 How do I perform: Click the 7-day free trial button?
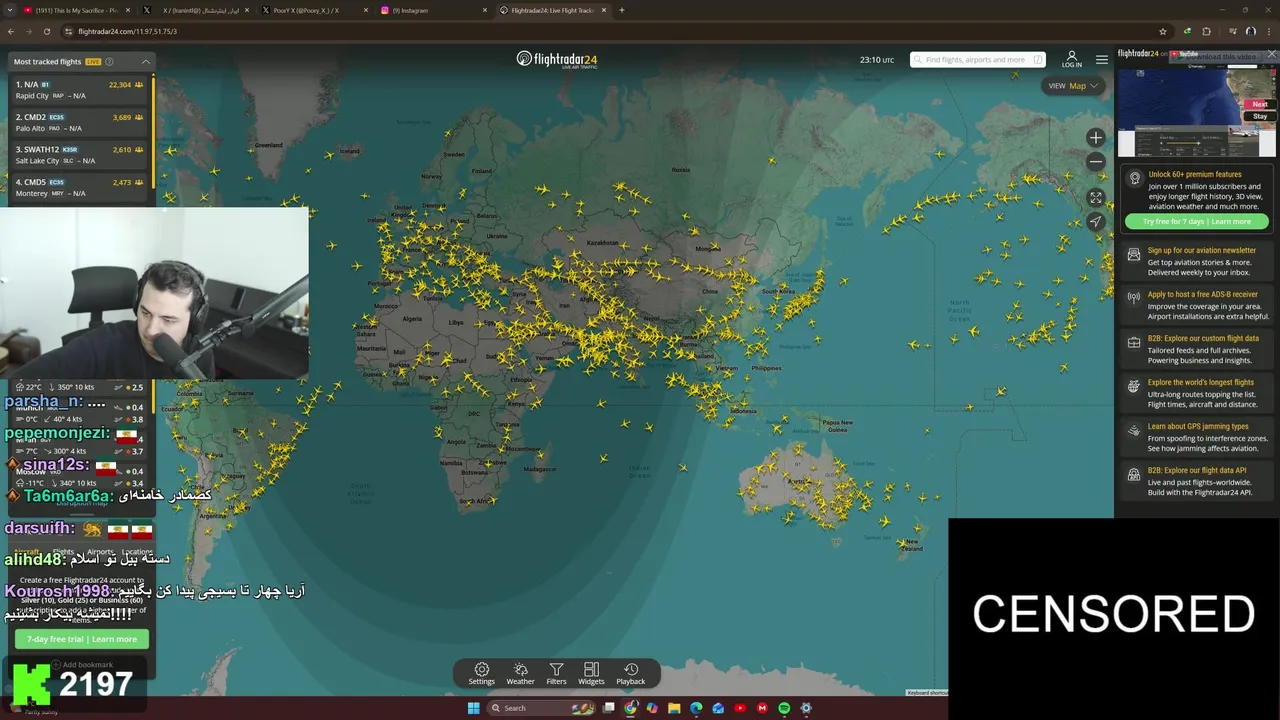coord(82,639)
